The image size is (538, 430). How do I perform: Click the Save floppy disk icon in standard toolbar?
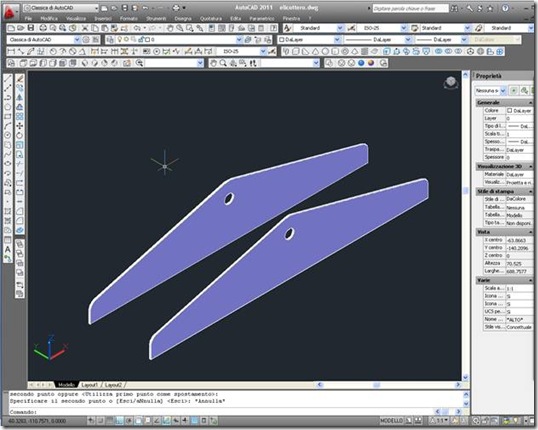tap(31, 28)
